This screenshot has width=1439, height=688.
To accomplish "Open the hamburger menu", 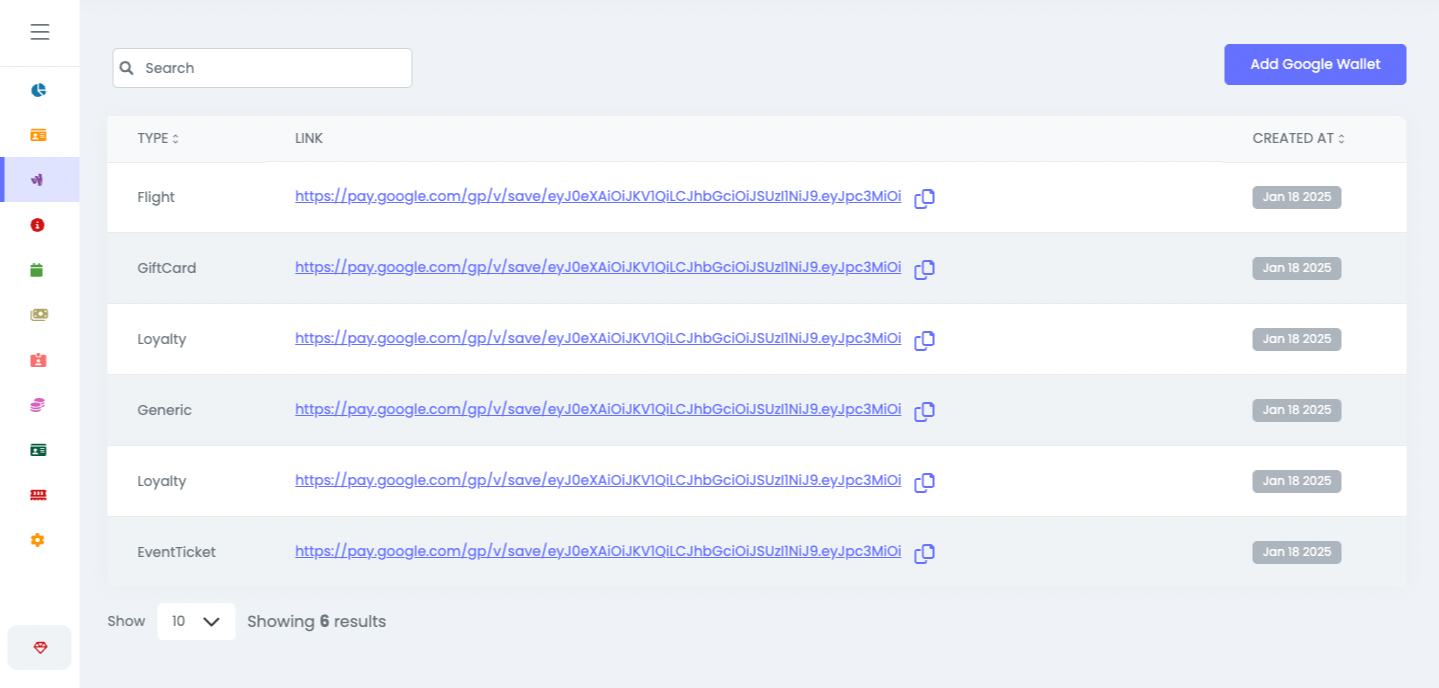I will point(40,31).
